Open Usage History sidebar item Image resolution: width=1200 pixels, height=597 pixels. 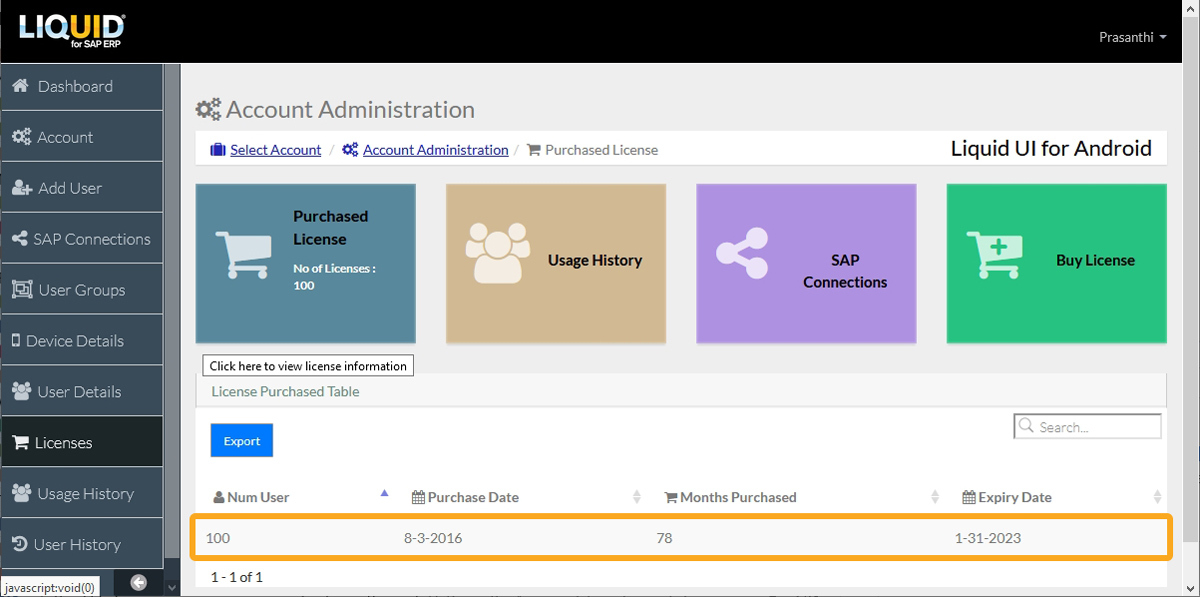81,493
